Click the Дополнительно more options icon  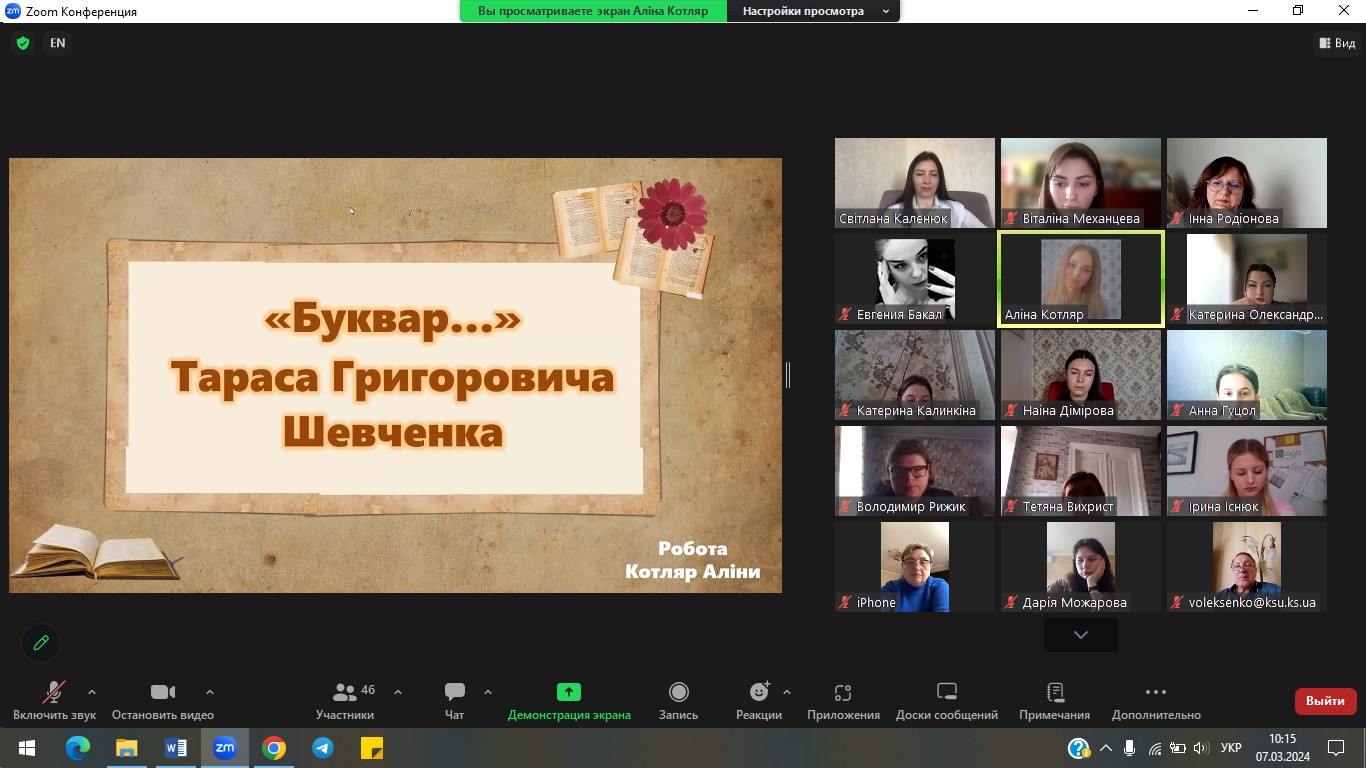[1155, 700]
